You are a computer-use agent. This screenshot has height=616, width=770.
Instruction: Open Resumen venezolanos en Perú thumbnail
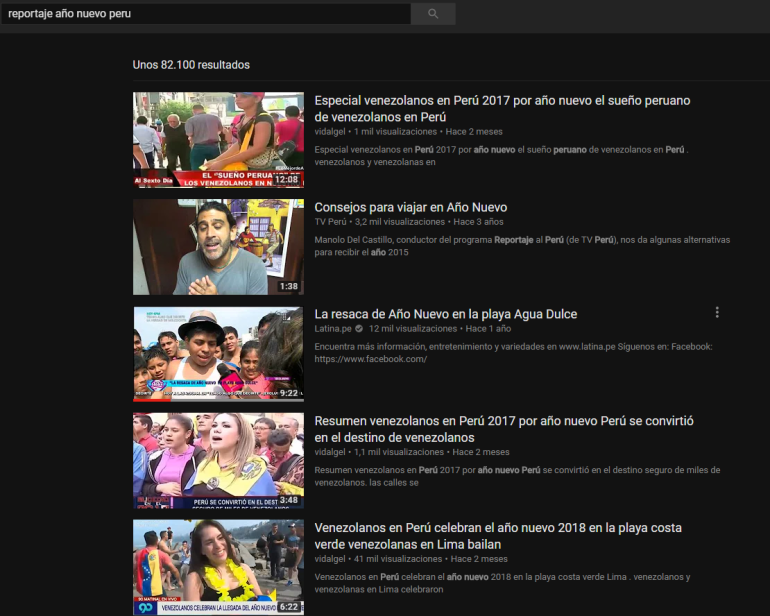218,461
